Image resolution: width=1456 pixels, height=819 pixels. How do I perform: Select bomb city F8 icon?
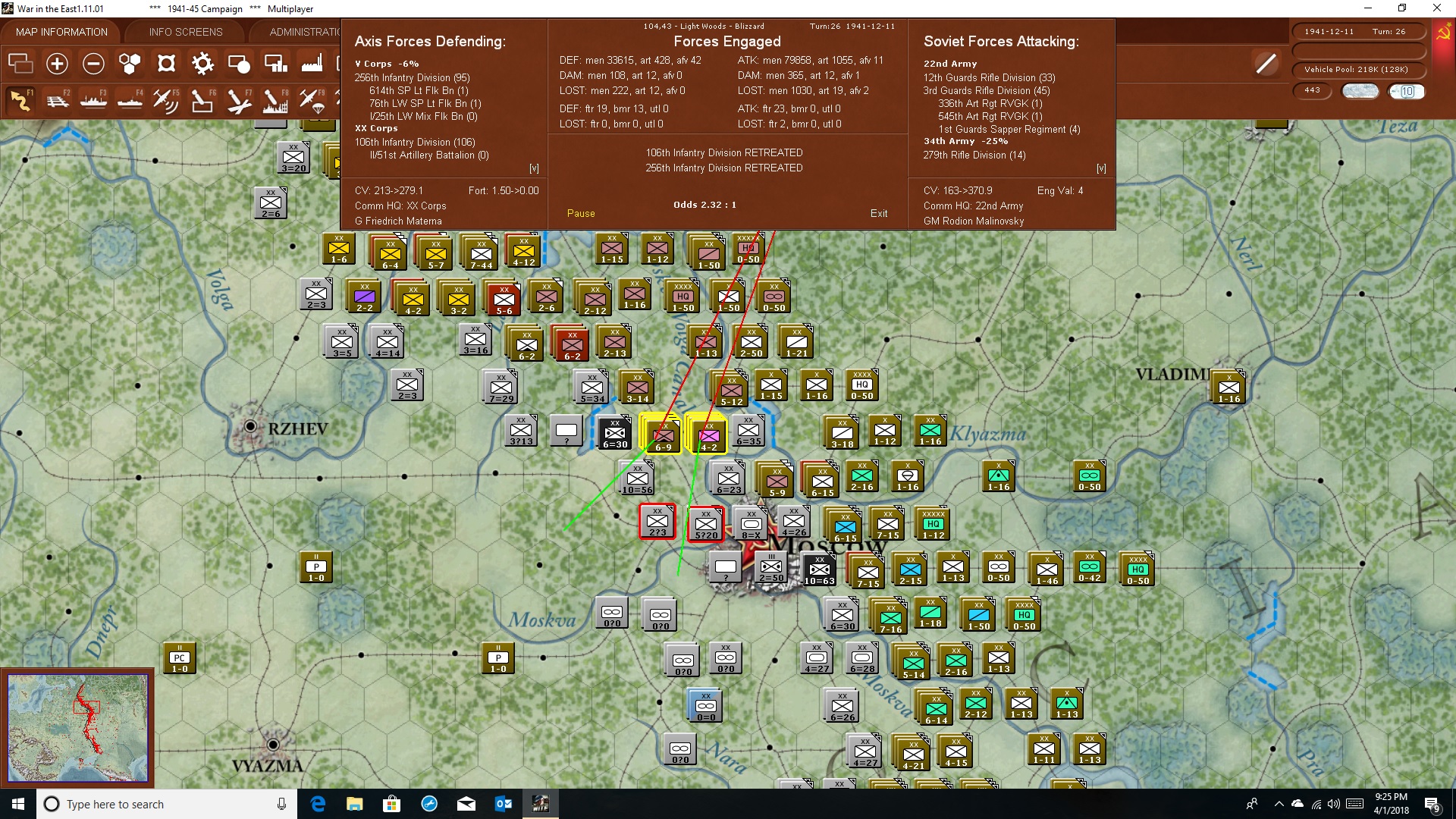point(275,100)
